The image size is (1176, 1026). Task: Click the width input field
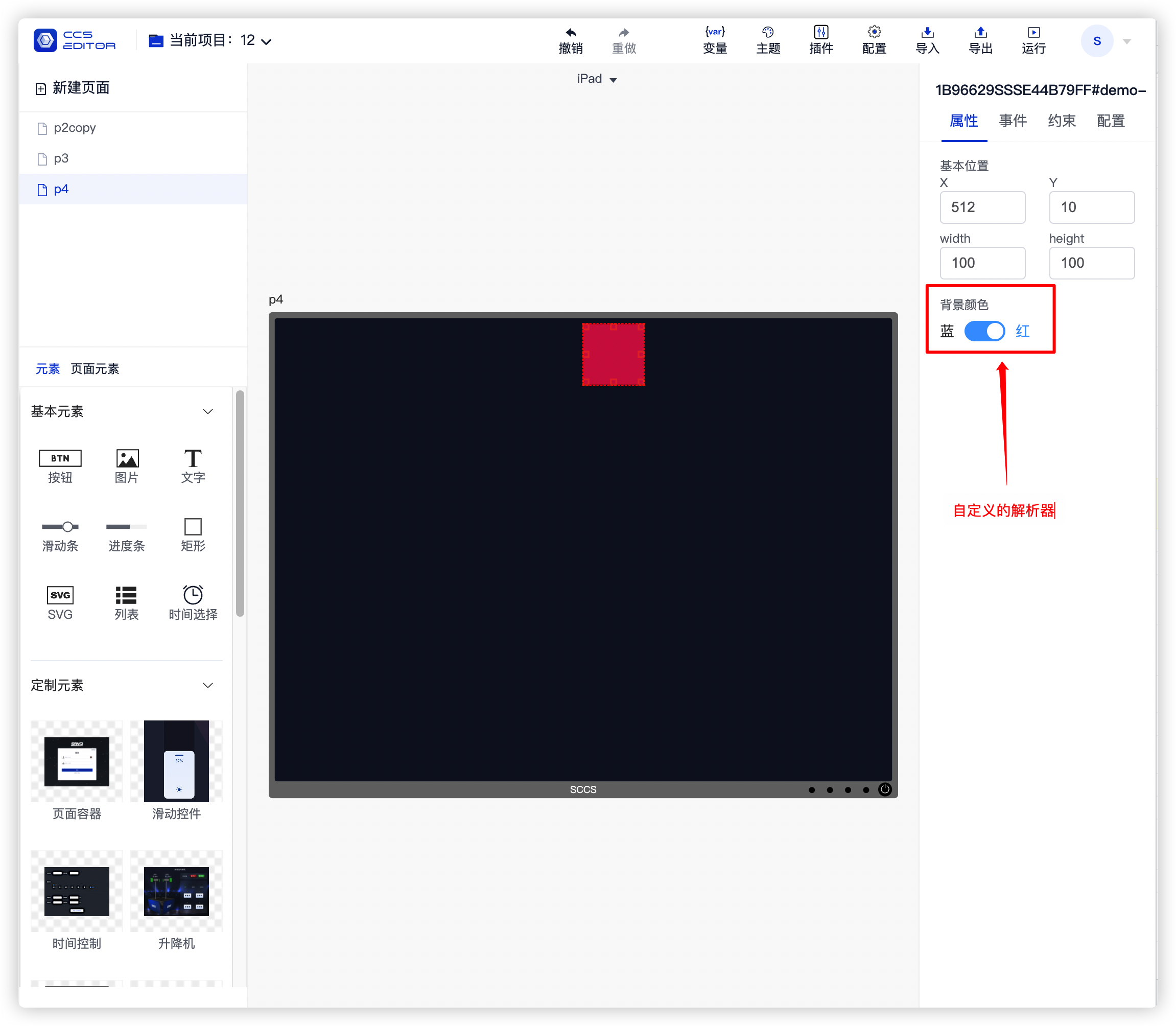[x=982, y=263]
